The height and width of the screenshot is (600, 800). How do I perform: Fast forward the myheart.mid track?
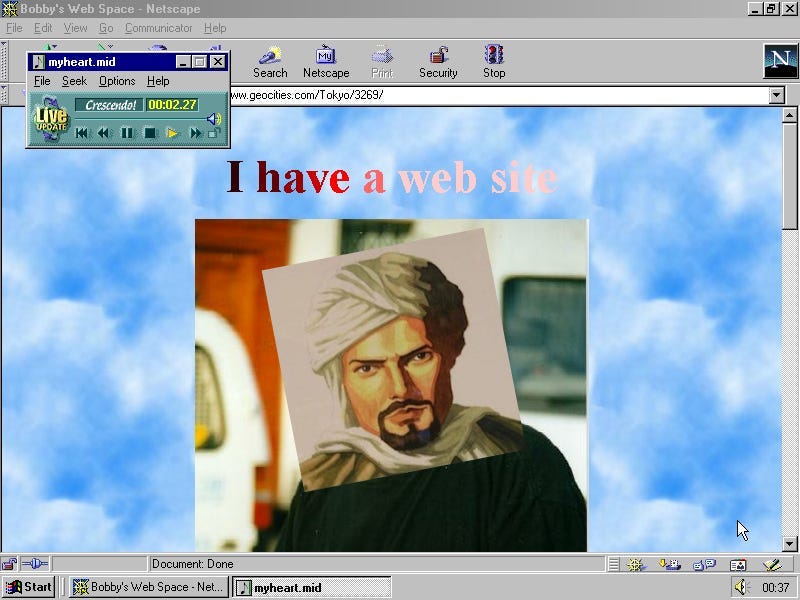pyautogui.click(x=195, y=133)
